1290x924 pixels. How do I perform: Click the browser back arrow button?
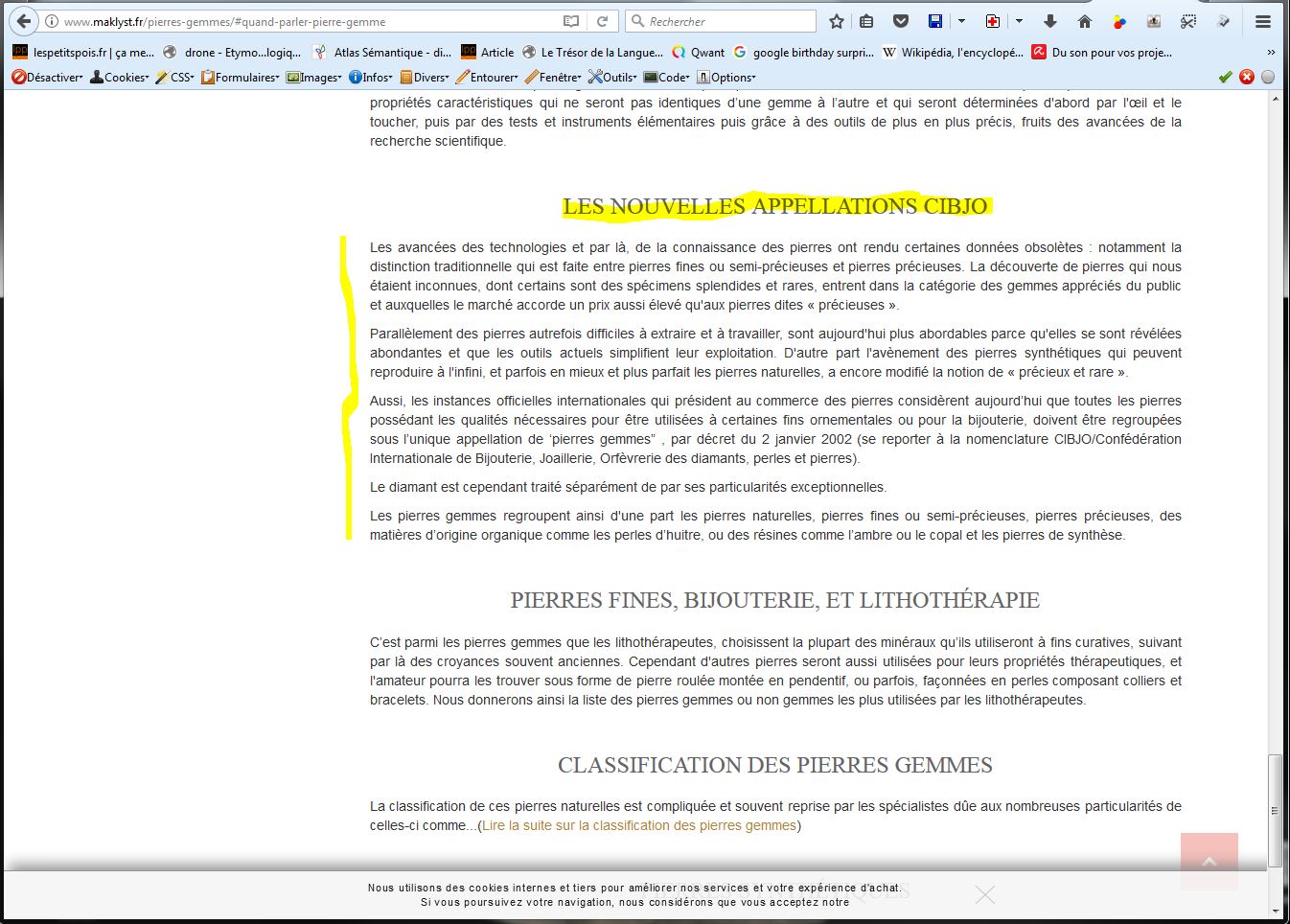point(24,21)
